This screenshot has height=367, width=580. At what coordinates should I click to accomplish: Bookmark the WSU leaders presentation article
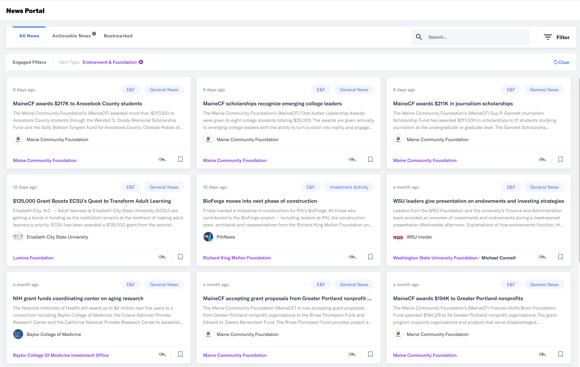pos(560,257)
